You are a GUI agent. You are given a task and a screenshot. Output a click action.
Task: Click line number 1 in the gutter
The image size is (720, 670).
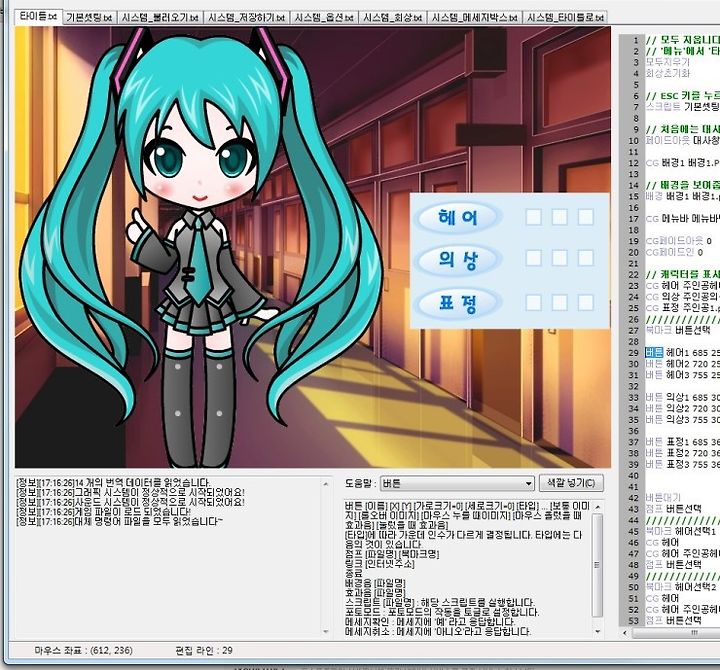pyautogui.click(x=636, y=40)
